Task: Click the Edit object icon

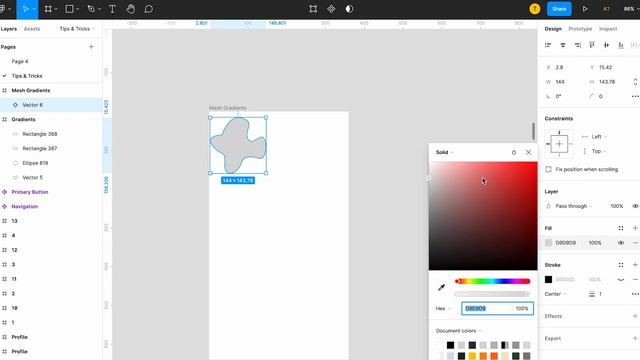Action: (313, 9)
